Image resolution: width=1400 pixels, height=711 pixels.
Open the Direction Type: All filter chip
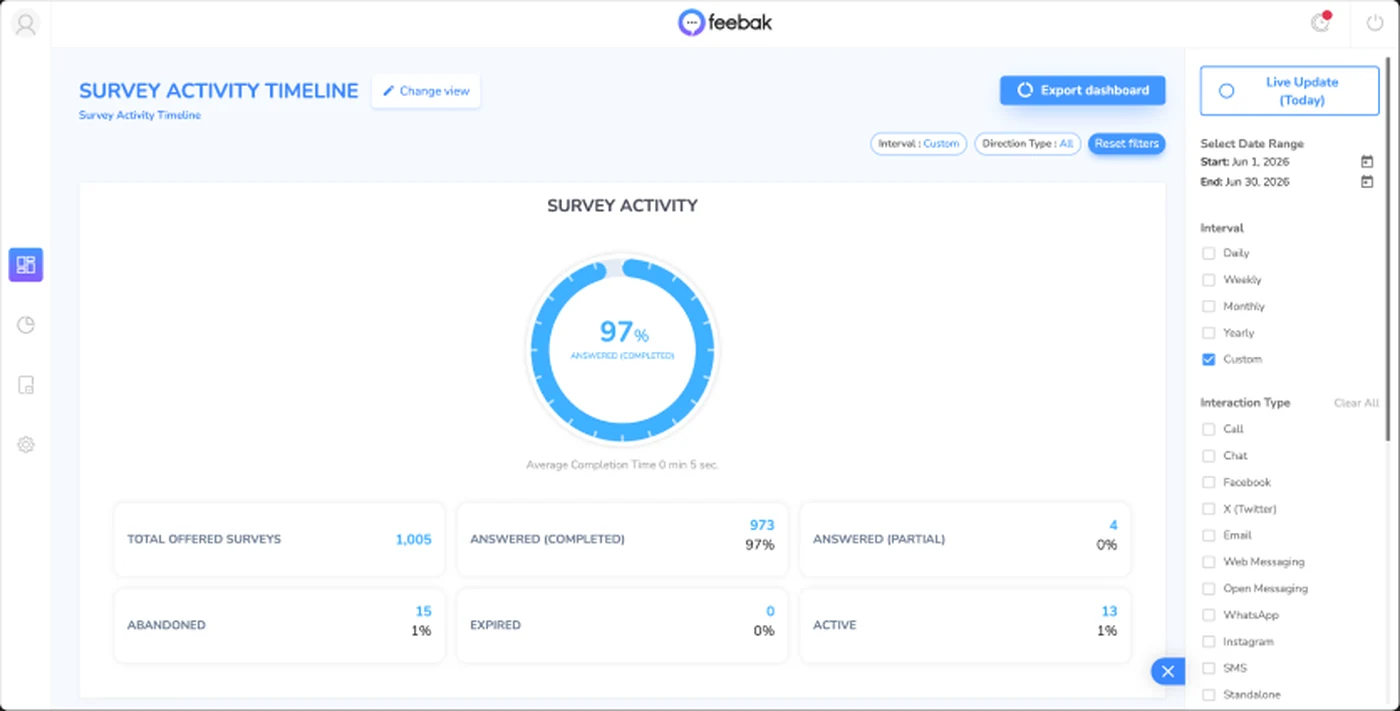[x=1028, y=144]
